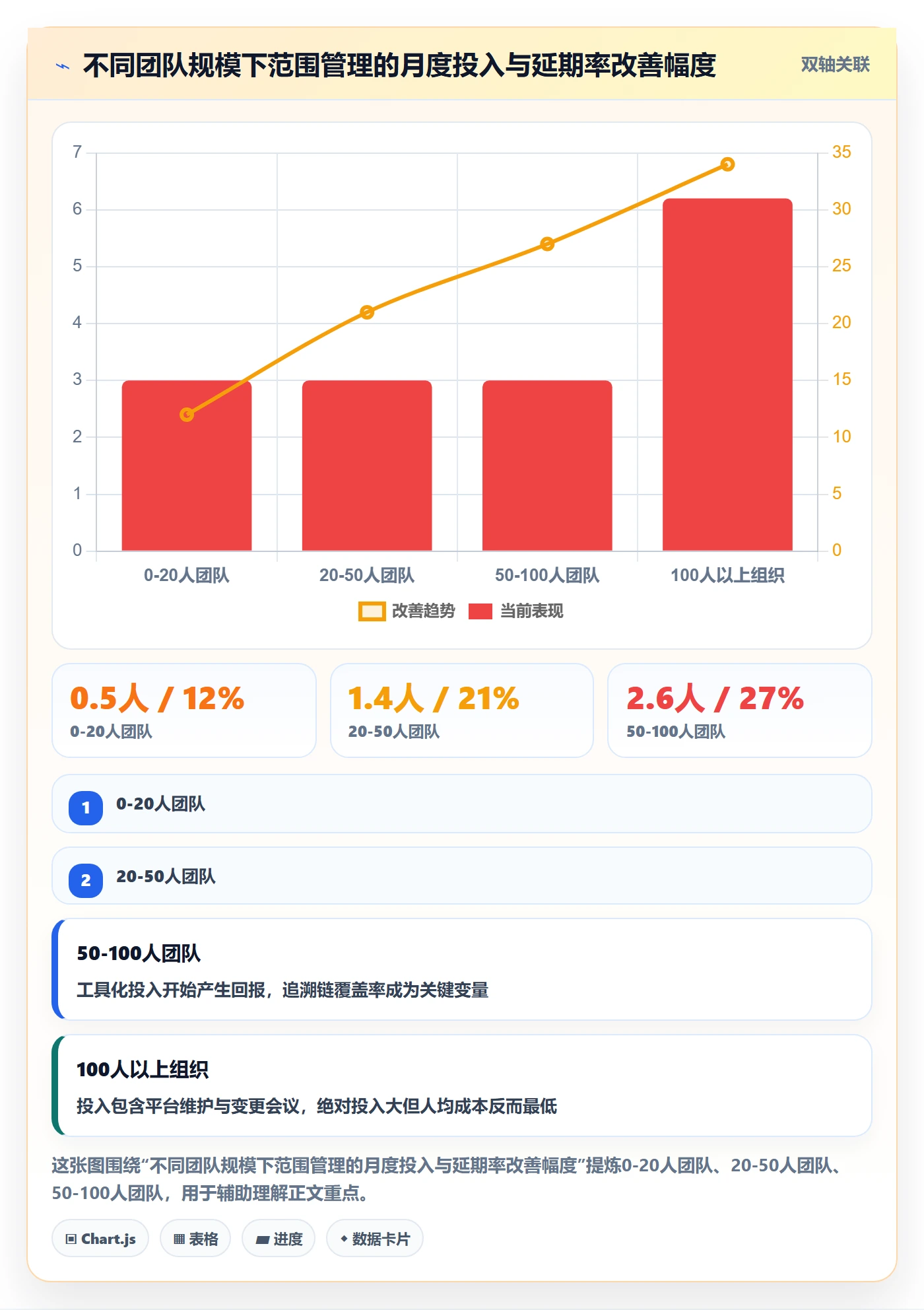Click the stat value 0.5人 / 12%
Viewport: 924px width, 1310px height.
(157, 699)
